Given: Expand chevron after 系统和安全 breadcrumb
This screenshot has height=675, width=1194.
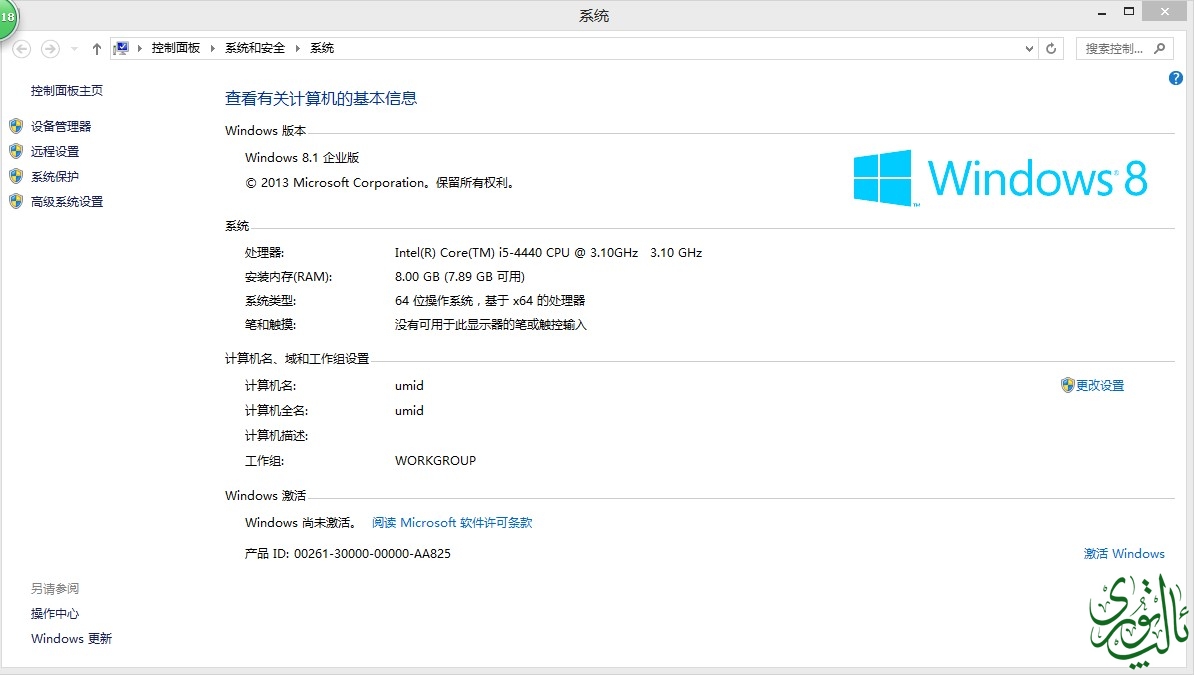Looking at the screenshot, I should point(298,48).
